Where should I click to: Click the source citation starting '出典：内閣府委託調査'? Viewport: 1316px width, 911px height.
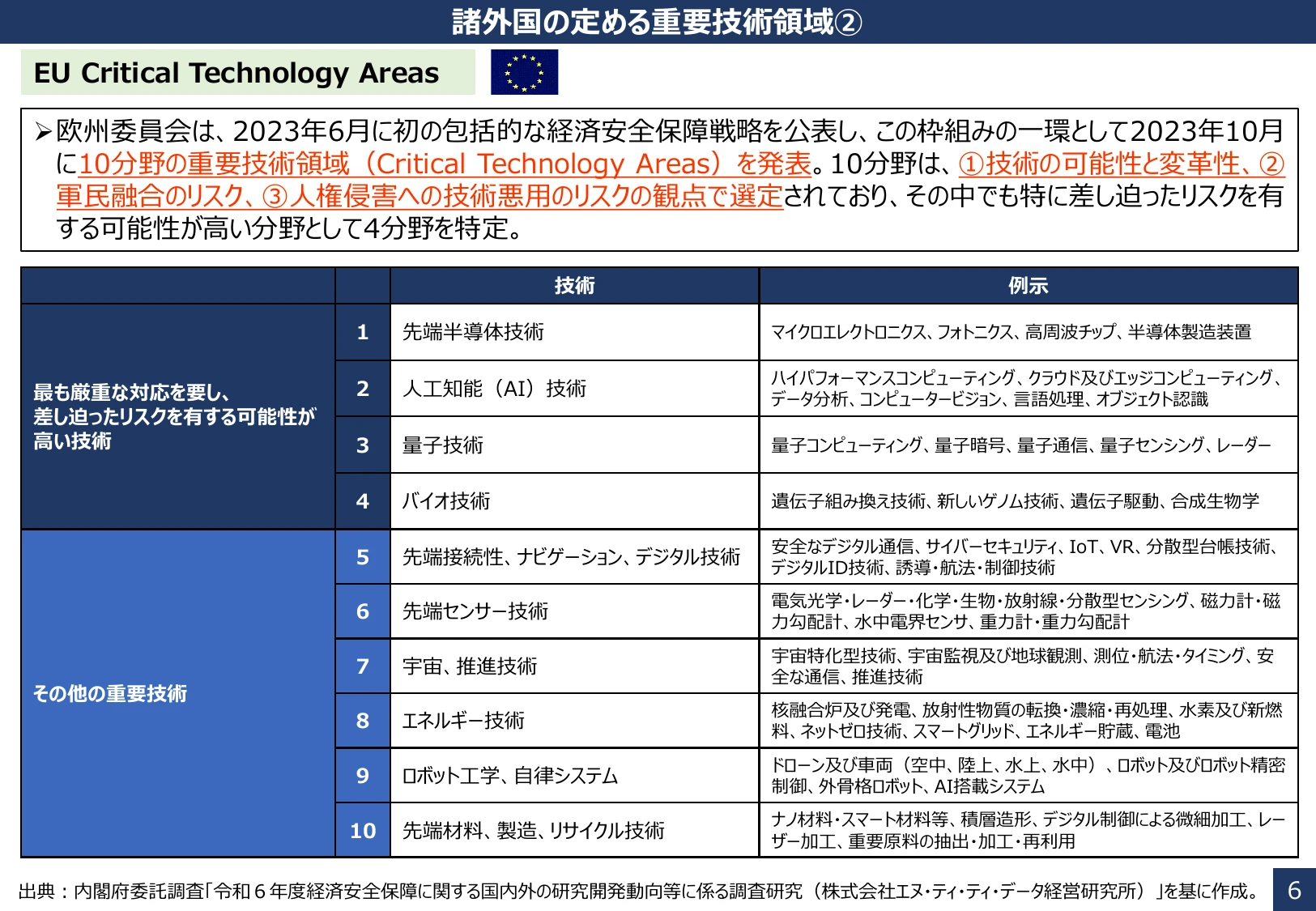(x=640, y=891)
